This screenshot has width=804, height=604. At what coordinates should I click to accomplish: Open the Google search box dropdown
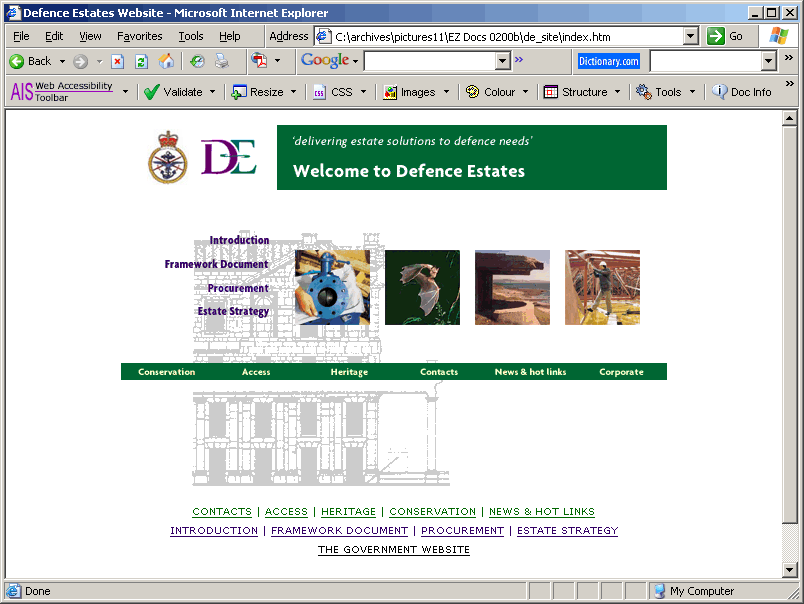point(503,62)
